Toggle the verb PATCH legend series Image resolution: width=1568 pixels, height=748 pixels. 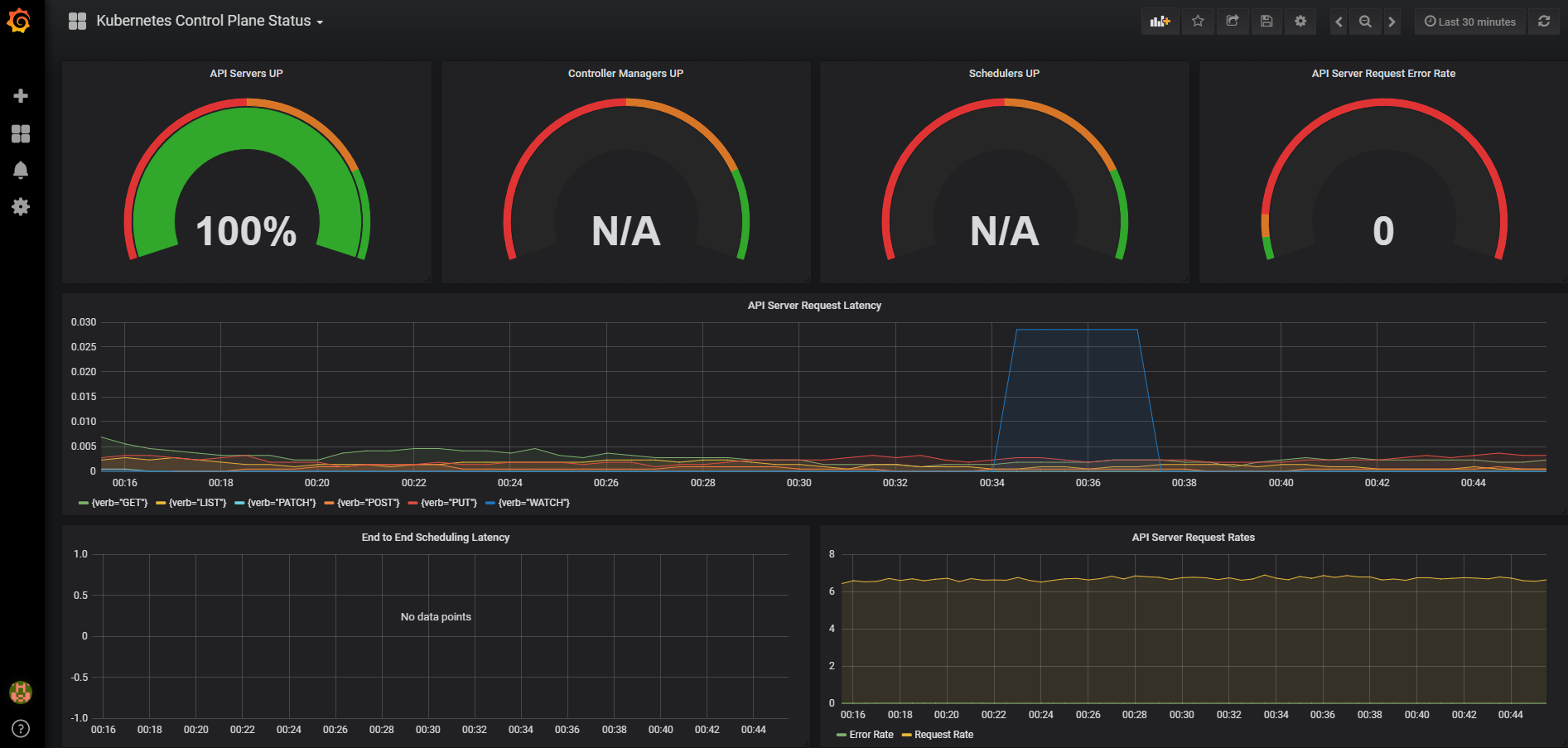[x=276, y=503]
